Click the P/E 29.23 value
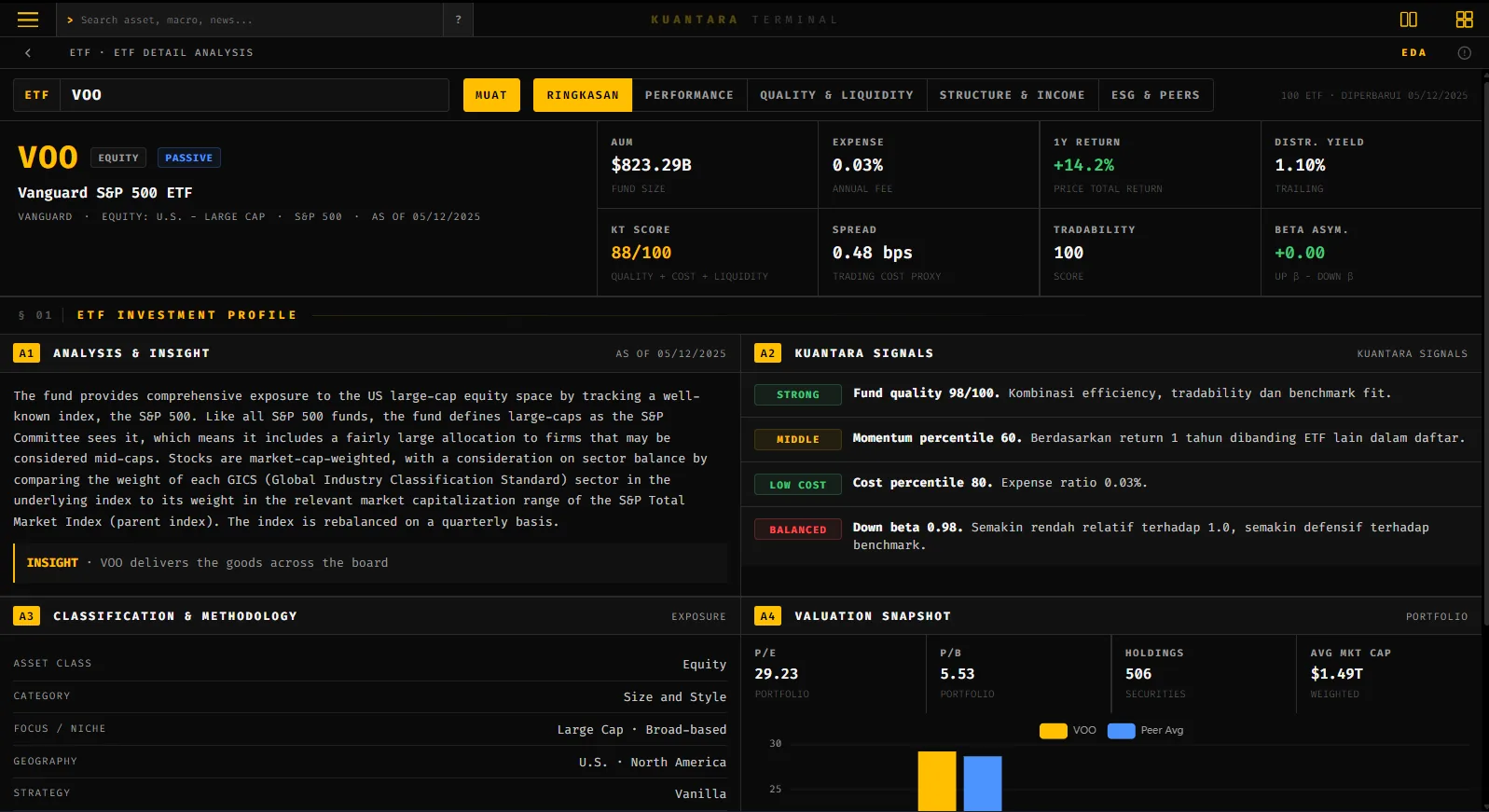The height and width of the screenshot is (812, 1489). 777,674
